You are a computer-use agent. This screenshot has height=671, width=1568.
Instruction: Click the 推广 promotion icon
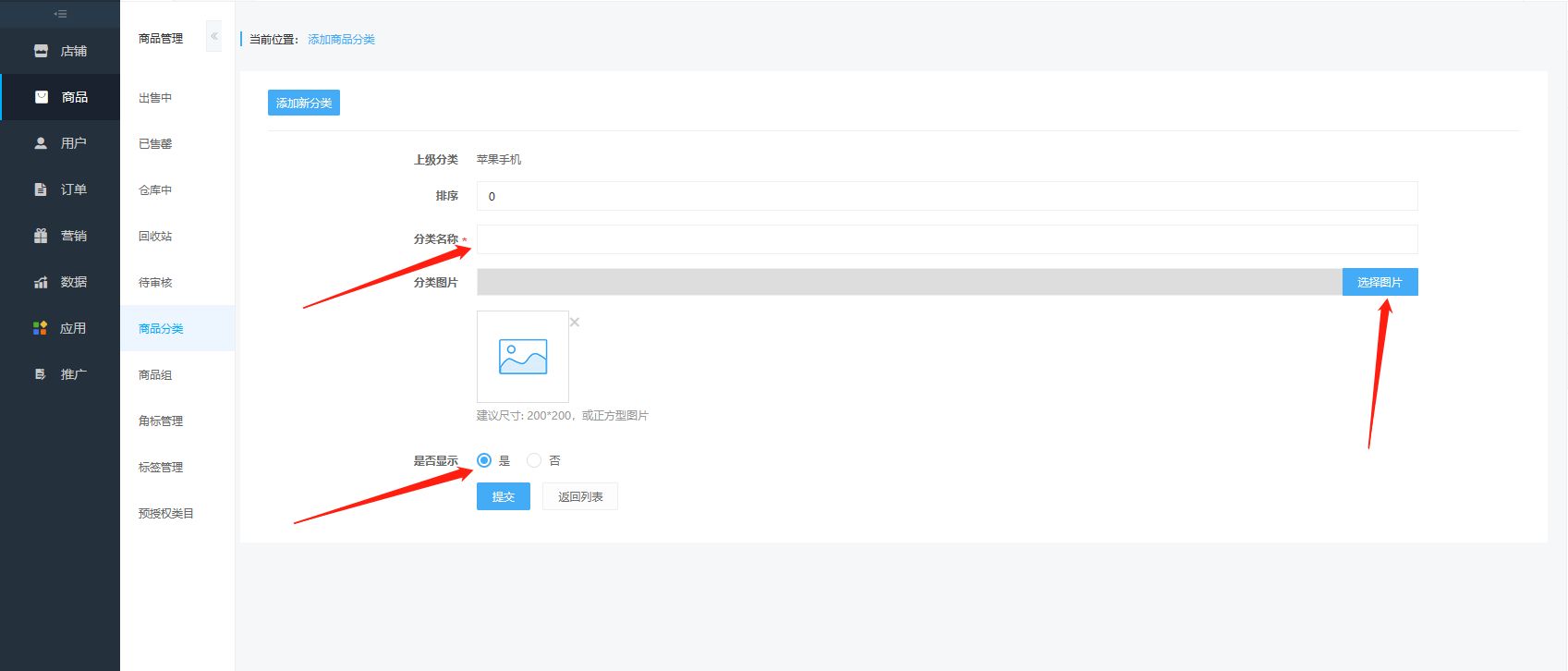pyautogui.click(x=41, y=374)
